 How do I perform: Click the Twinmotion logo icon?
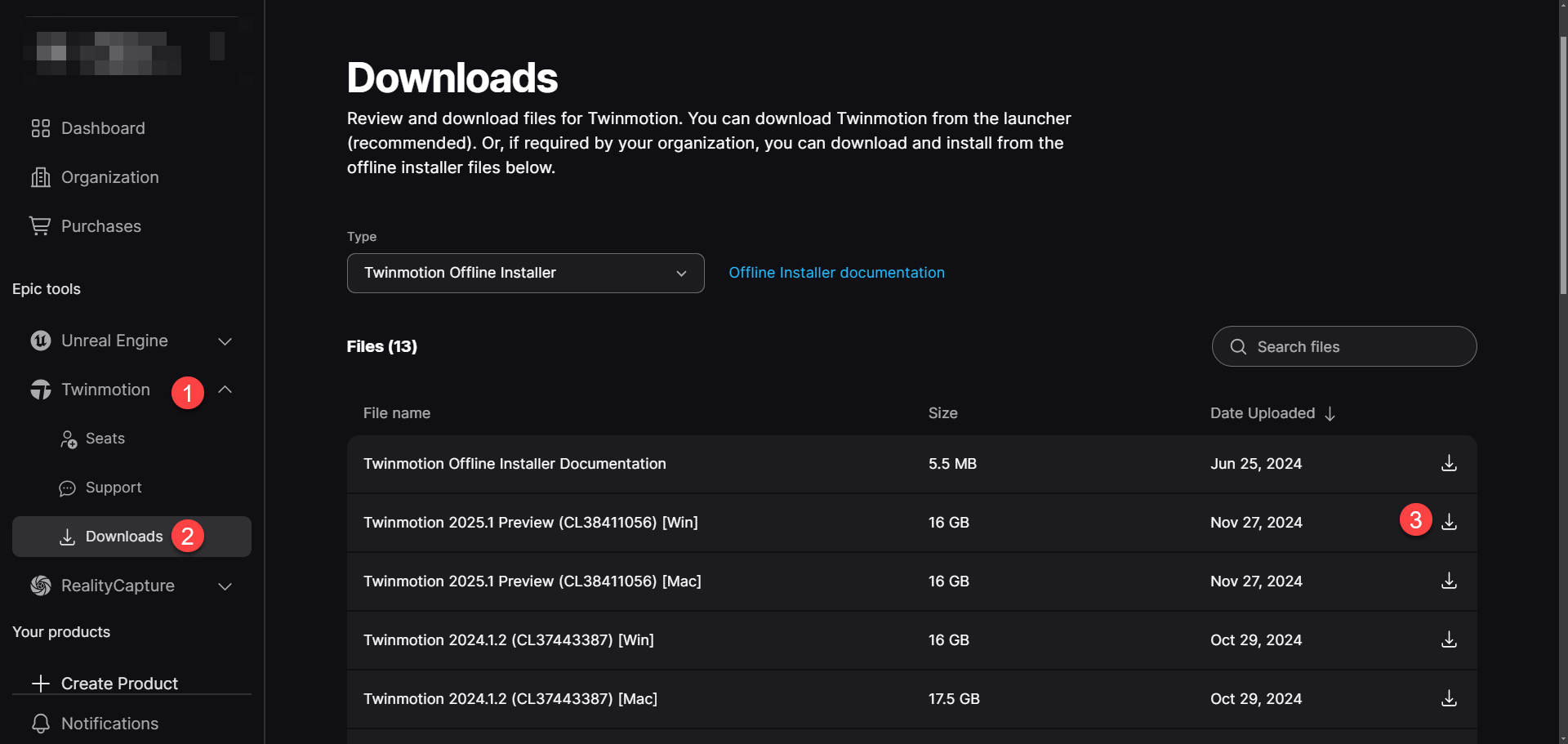point(41,390)
